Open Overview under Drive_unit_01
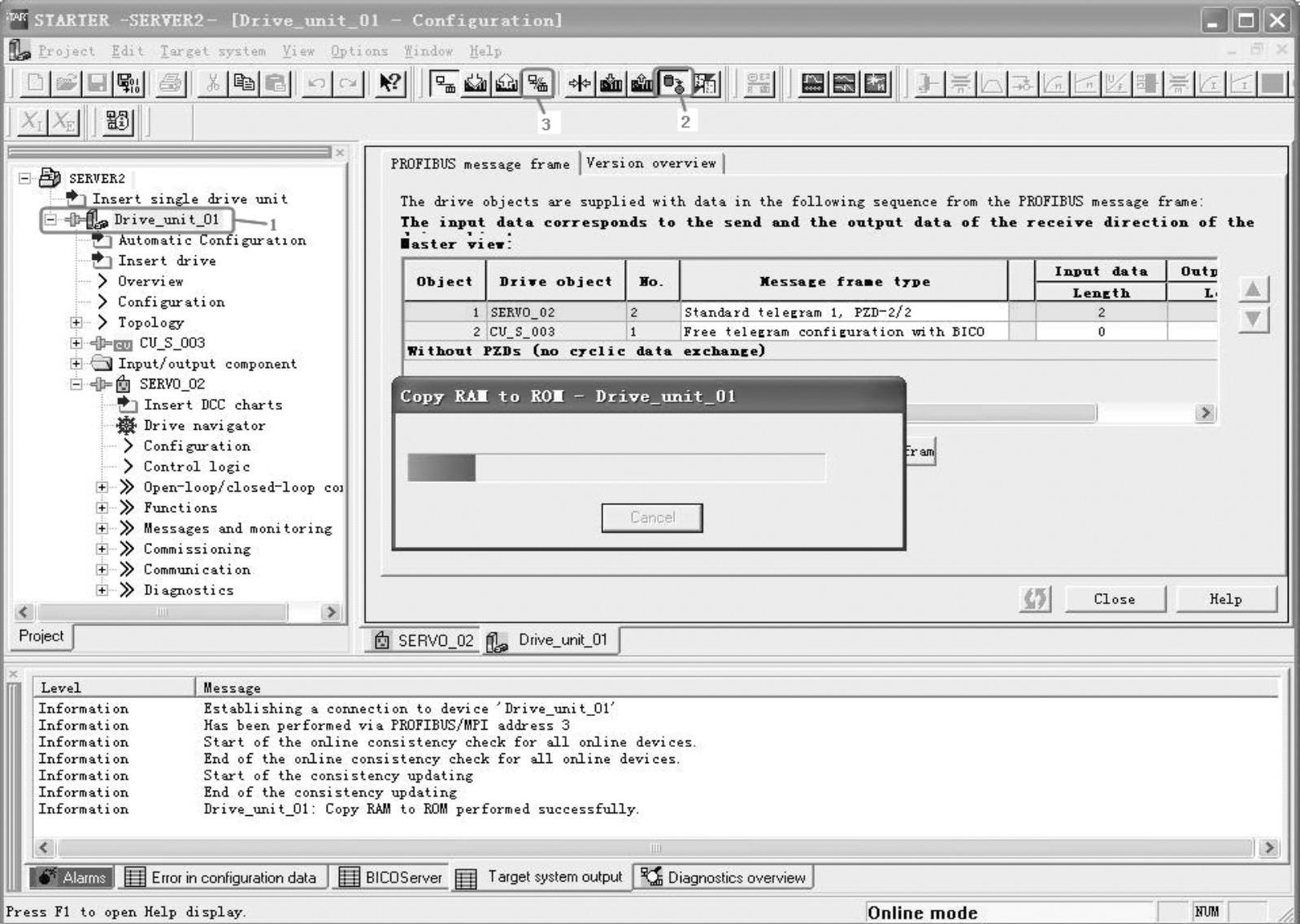 pos(150,281)
